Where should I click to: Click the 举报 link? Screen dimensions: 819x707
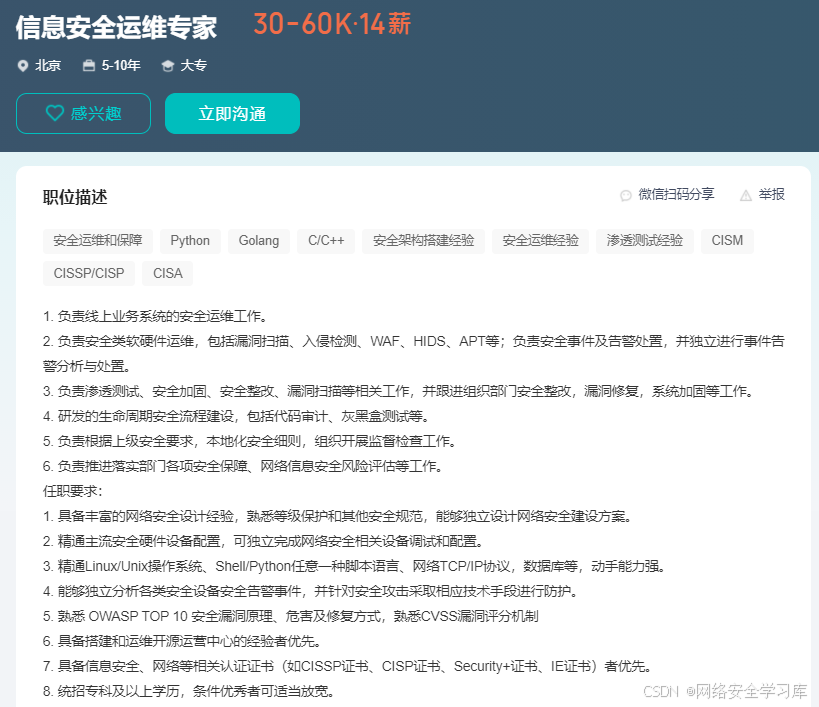point(771,194)
